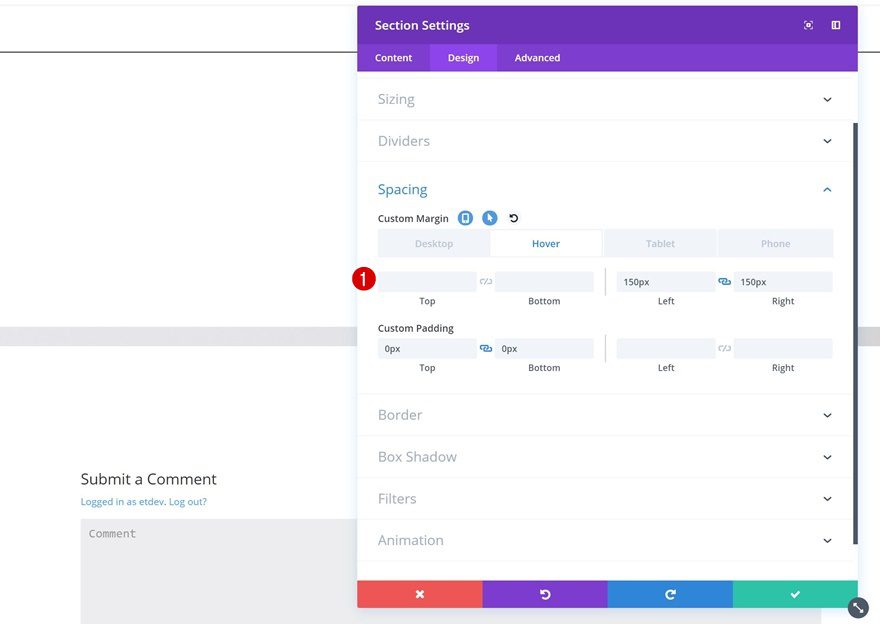Image resolution: width=880 pixels, height=624 pixels.
Task: Click the Custom Margin Top input field
Action: (x=427, y=282)
